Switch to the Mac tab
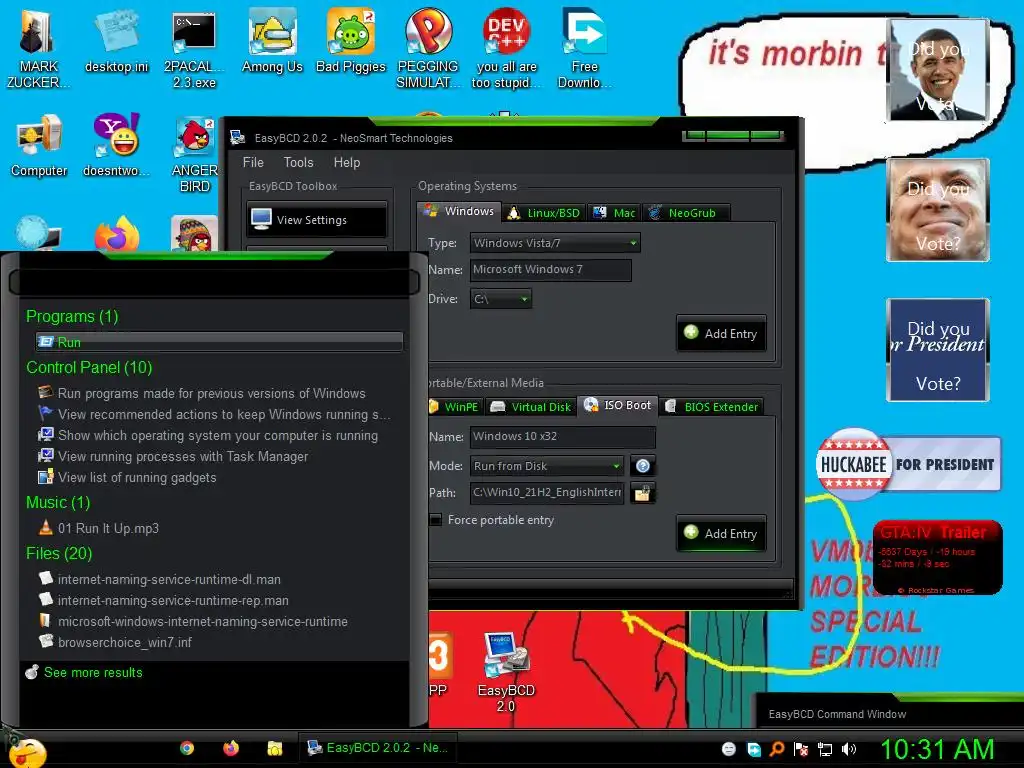This screenshot has height=768, width=1024. [615, 213]
